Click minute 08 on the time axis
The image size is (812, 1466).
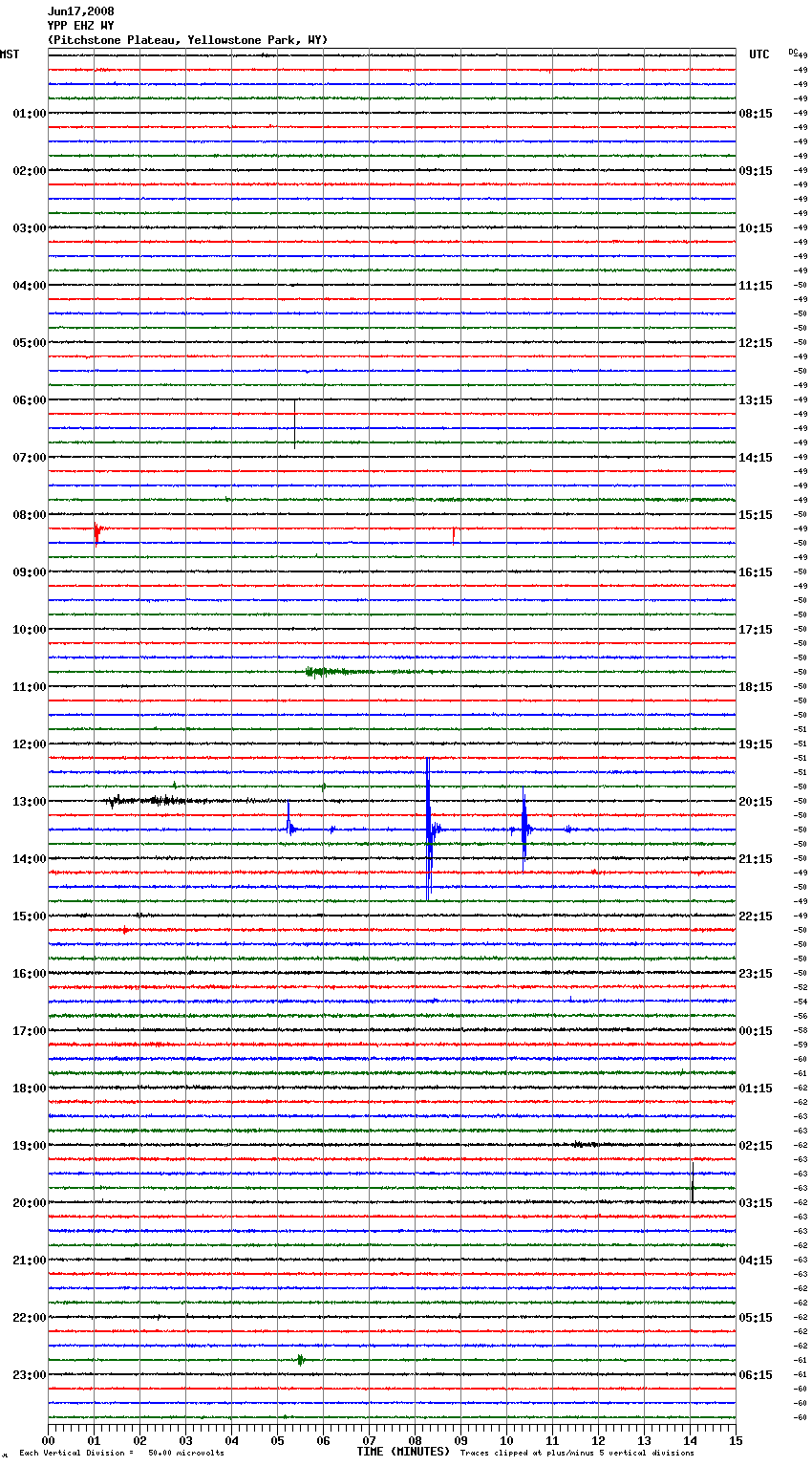coord(415,1440)
